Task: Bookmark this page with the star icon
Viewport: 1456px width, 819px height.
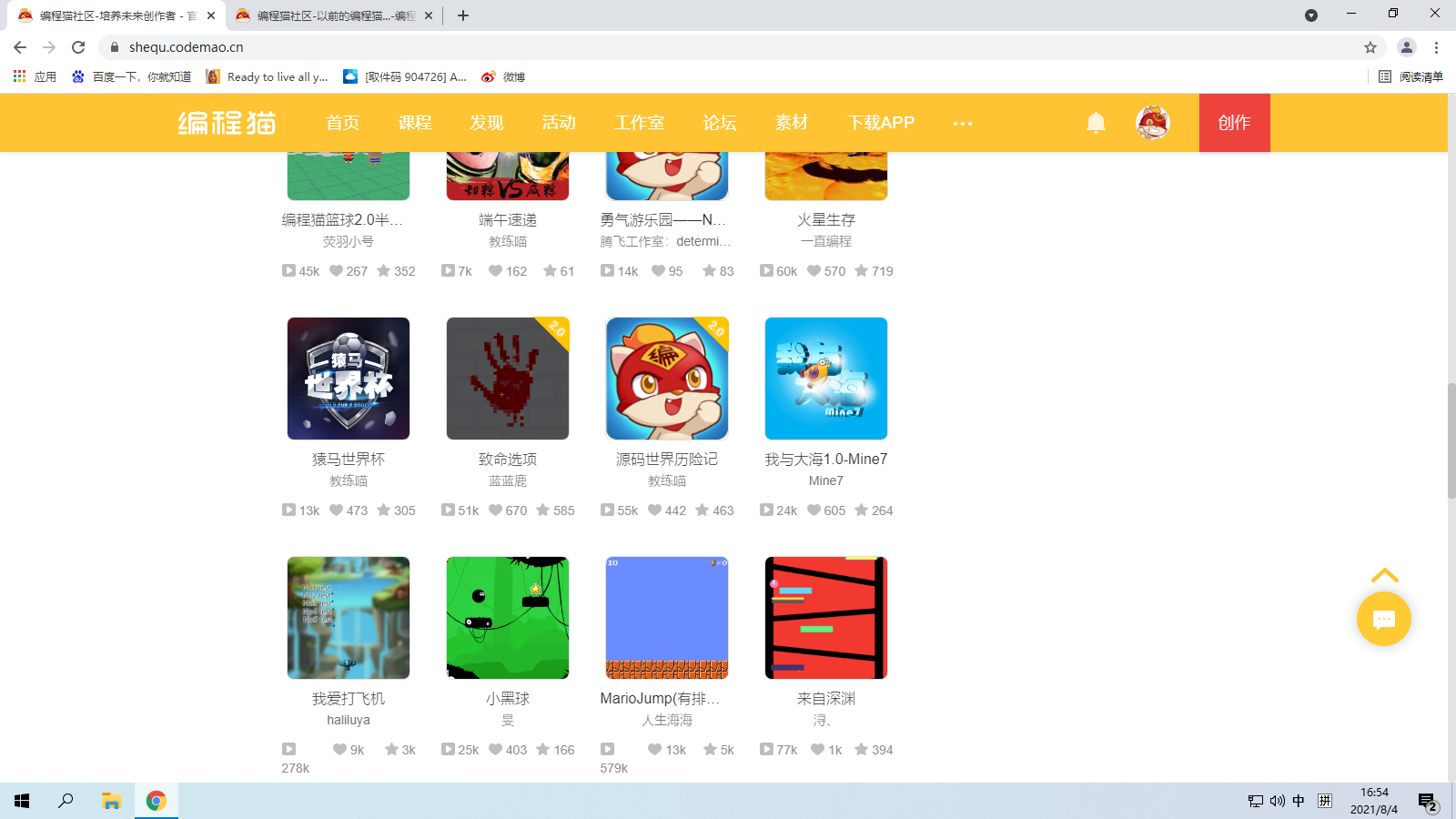Action: tap(1370, 47)
